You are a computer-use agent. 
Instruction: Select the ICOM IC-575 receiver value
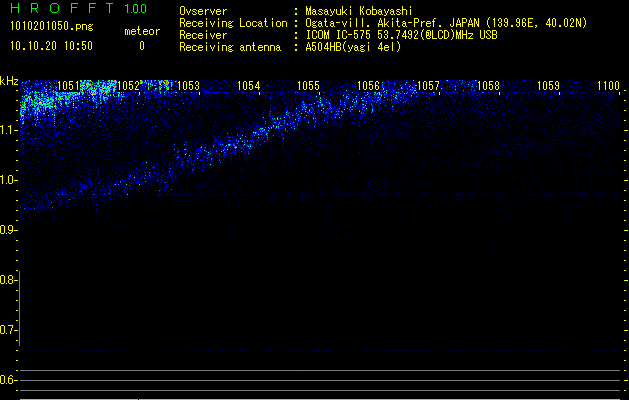[x=401, y=35]
